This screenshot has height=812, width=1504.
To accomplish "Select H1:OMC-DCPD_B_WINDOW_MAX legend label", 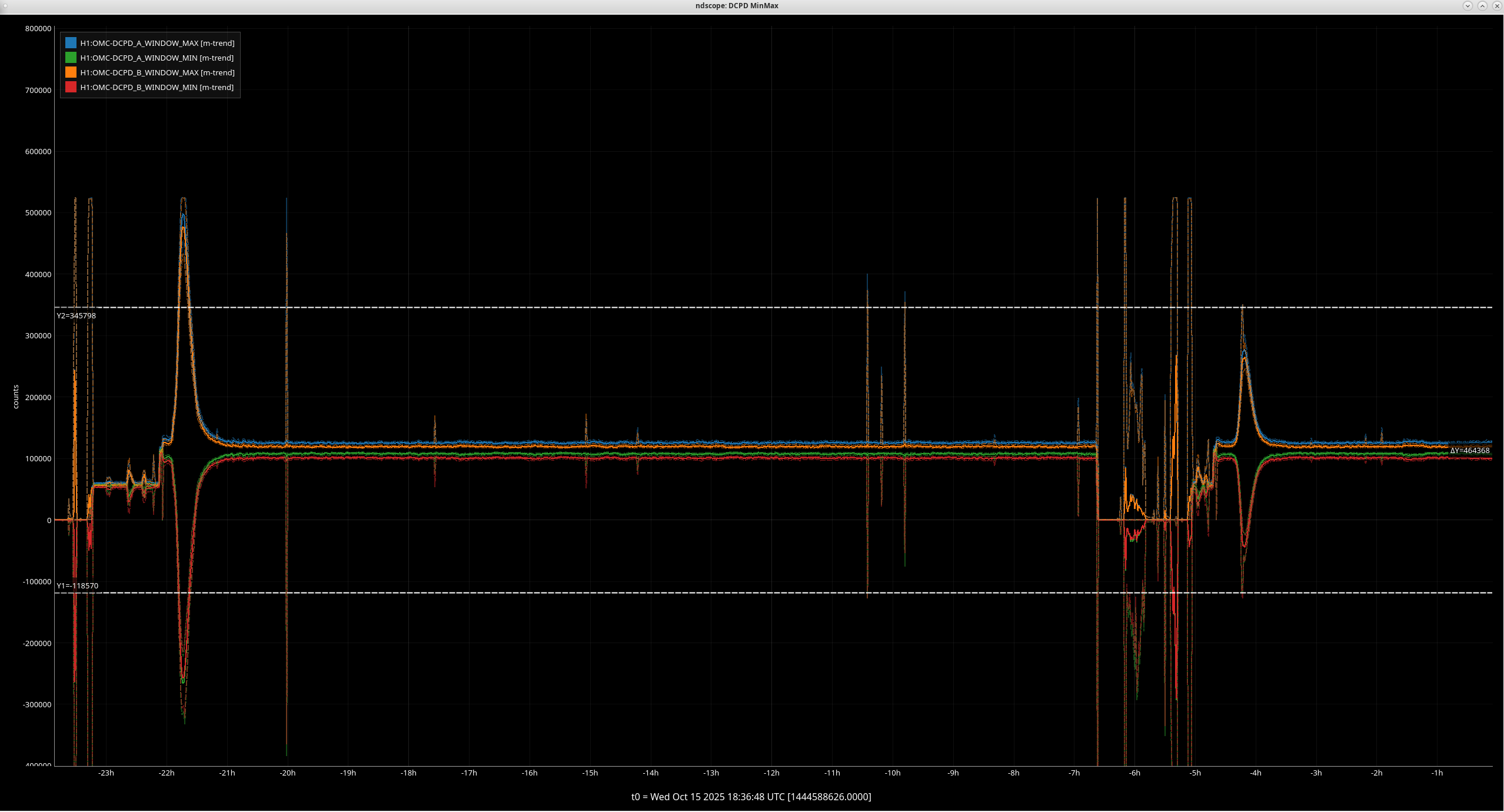I will coord(157,72).
